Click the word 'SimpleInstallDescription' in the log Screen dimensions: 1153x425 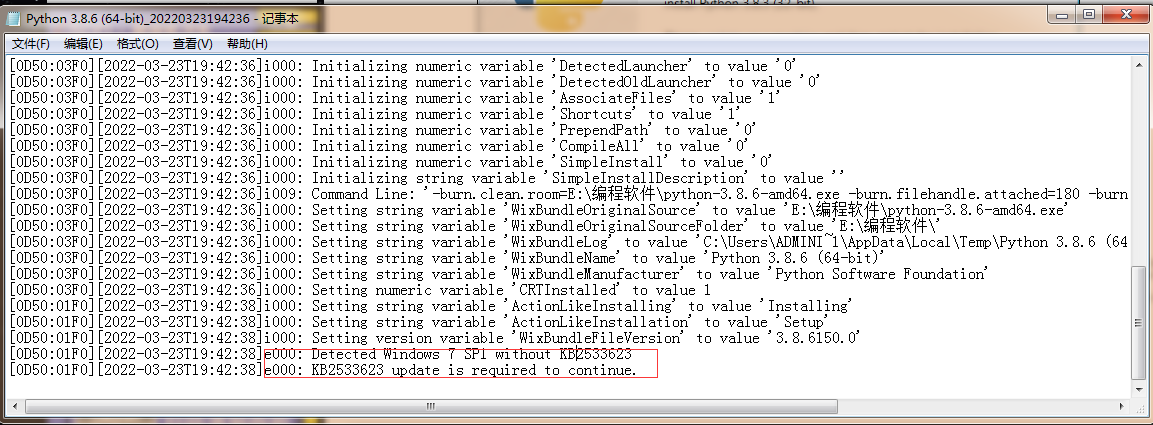649,179
